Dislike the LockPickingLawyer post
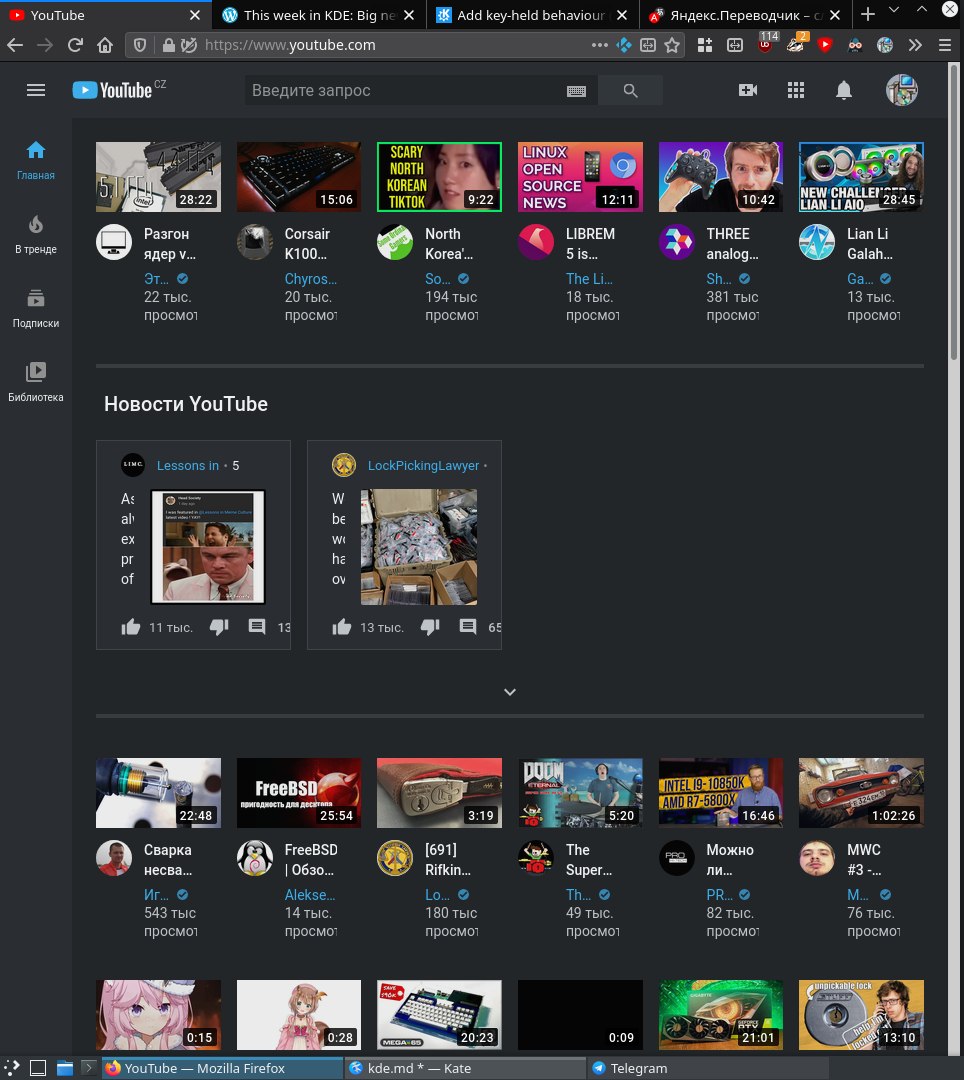This screenshot has width=964, height=1080. pyautogui.click(x=430, y=627)
